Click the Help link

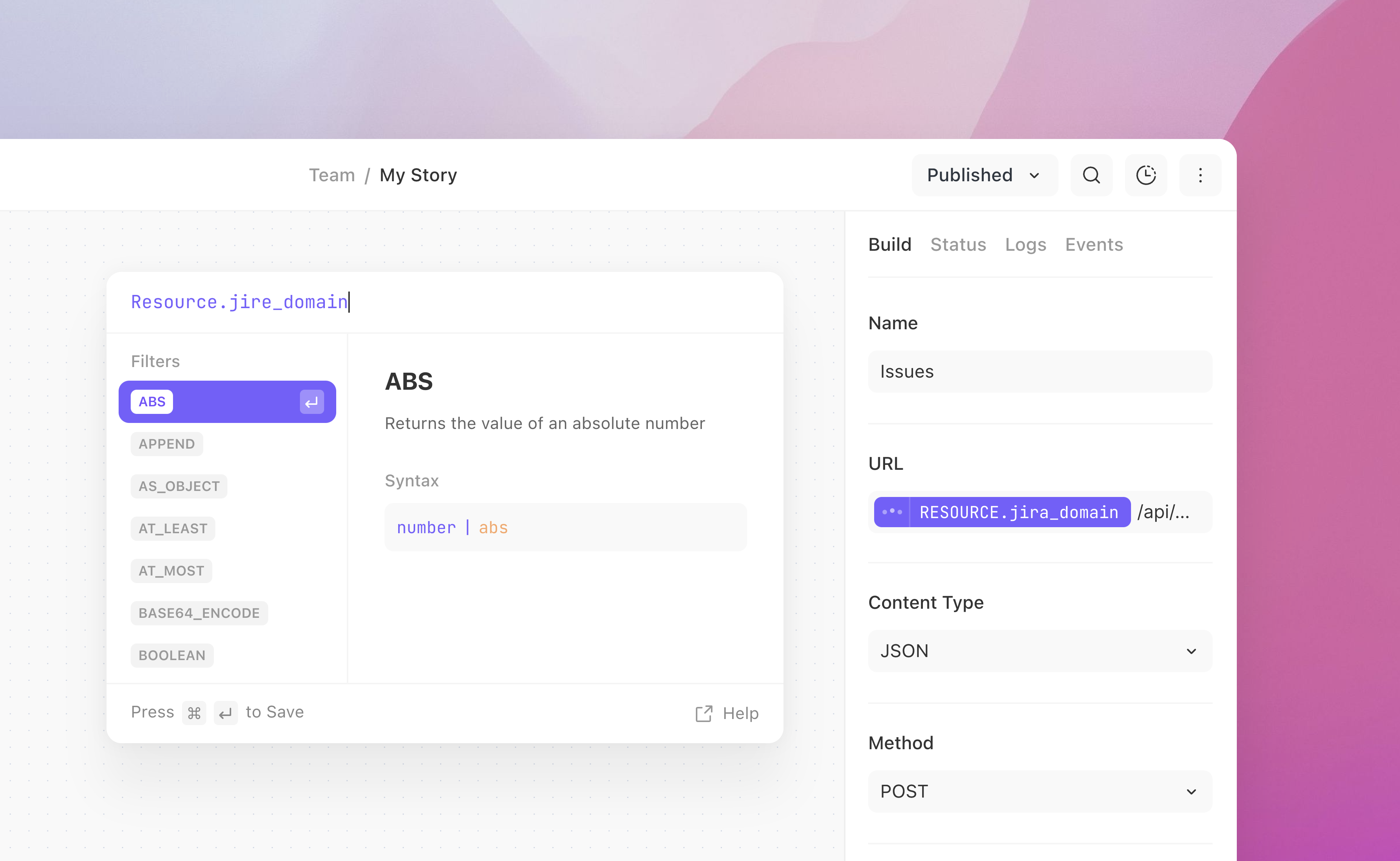(x=740, y=713)
